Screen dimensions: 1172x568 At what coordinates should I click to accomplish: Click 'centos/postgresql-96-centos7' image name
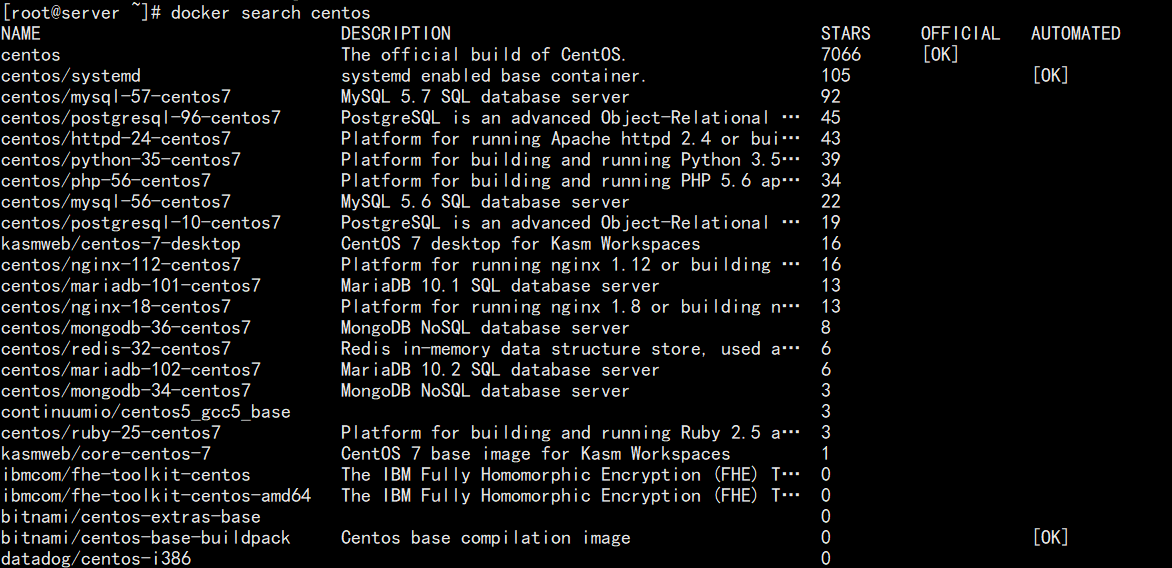pyautogui.click(x=141, y=118)
